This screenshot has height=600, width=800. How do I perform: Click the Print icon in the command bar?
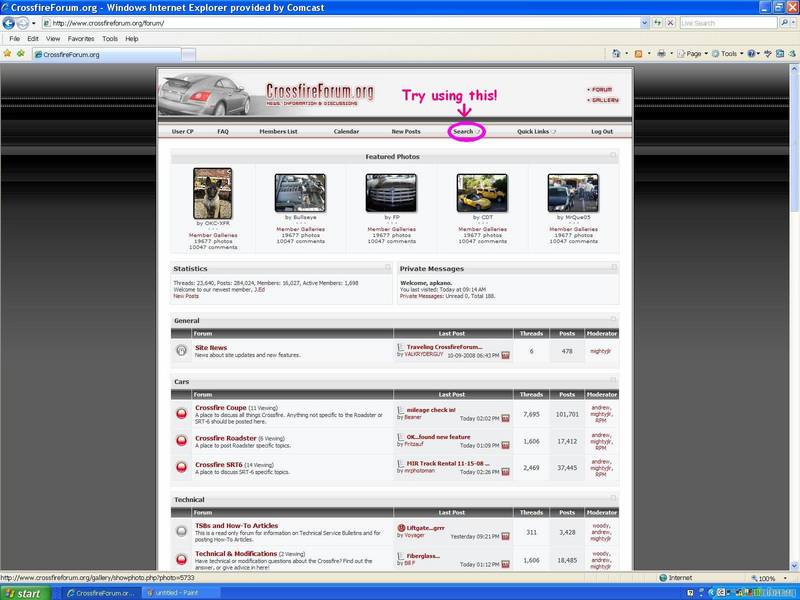click(x=662, y=54)
